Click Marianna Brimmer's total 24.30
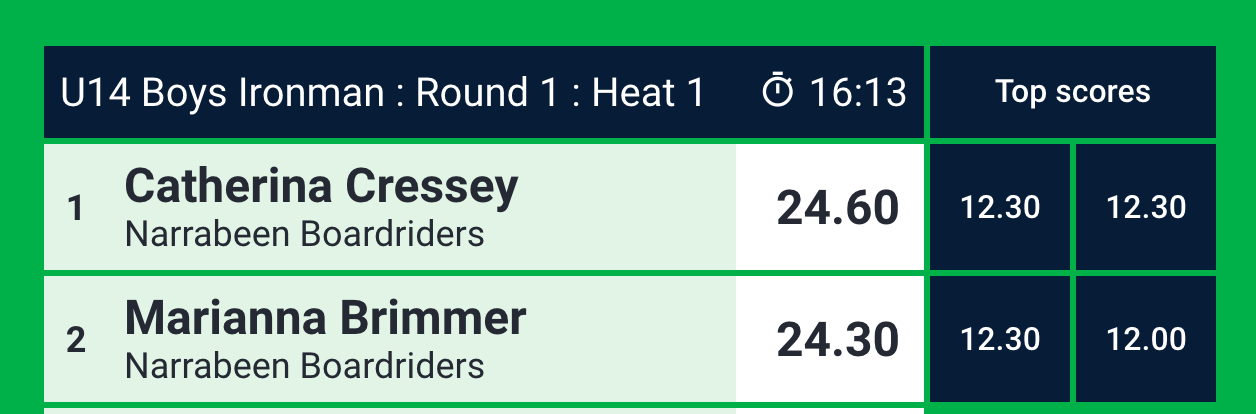 (838, 340)
